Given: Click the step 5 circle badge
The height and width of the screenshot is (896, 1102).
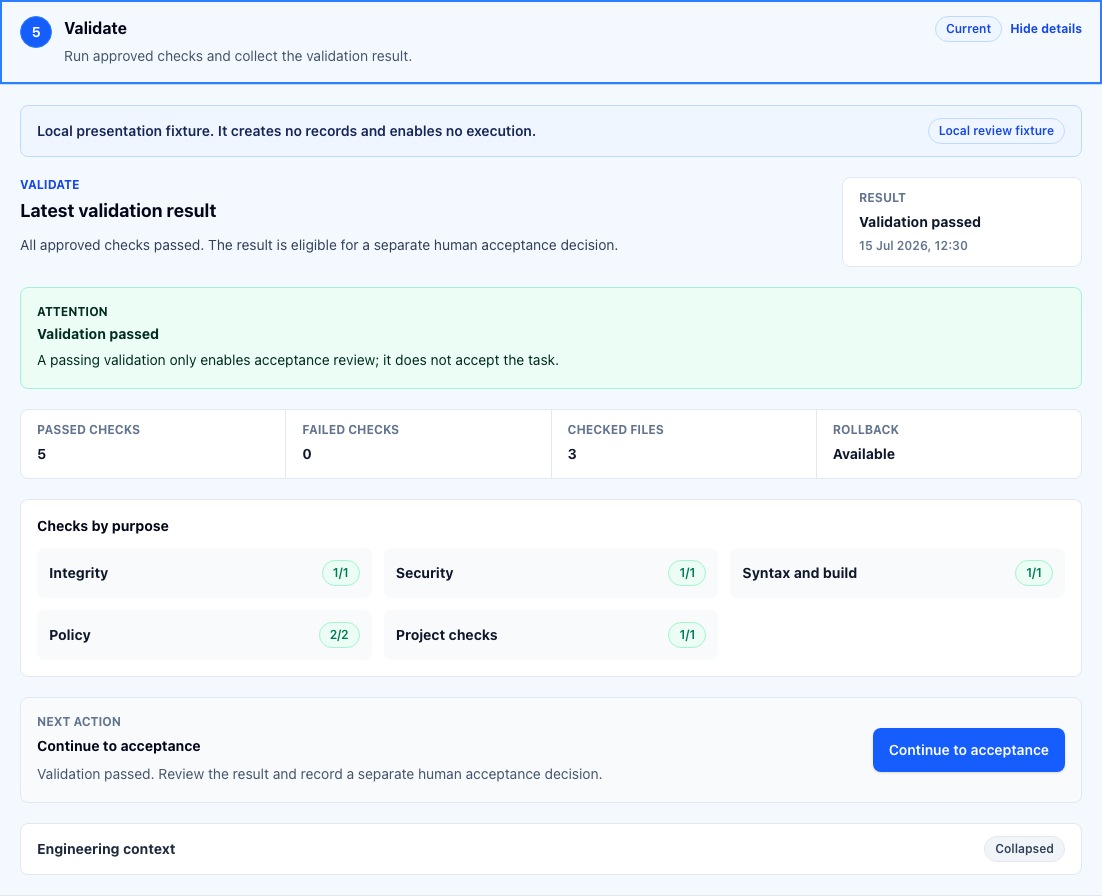Looking at the screenshot, I should pyautogui.click(x=36, y=32).
